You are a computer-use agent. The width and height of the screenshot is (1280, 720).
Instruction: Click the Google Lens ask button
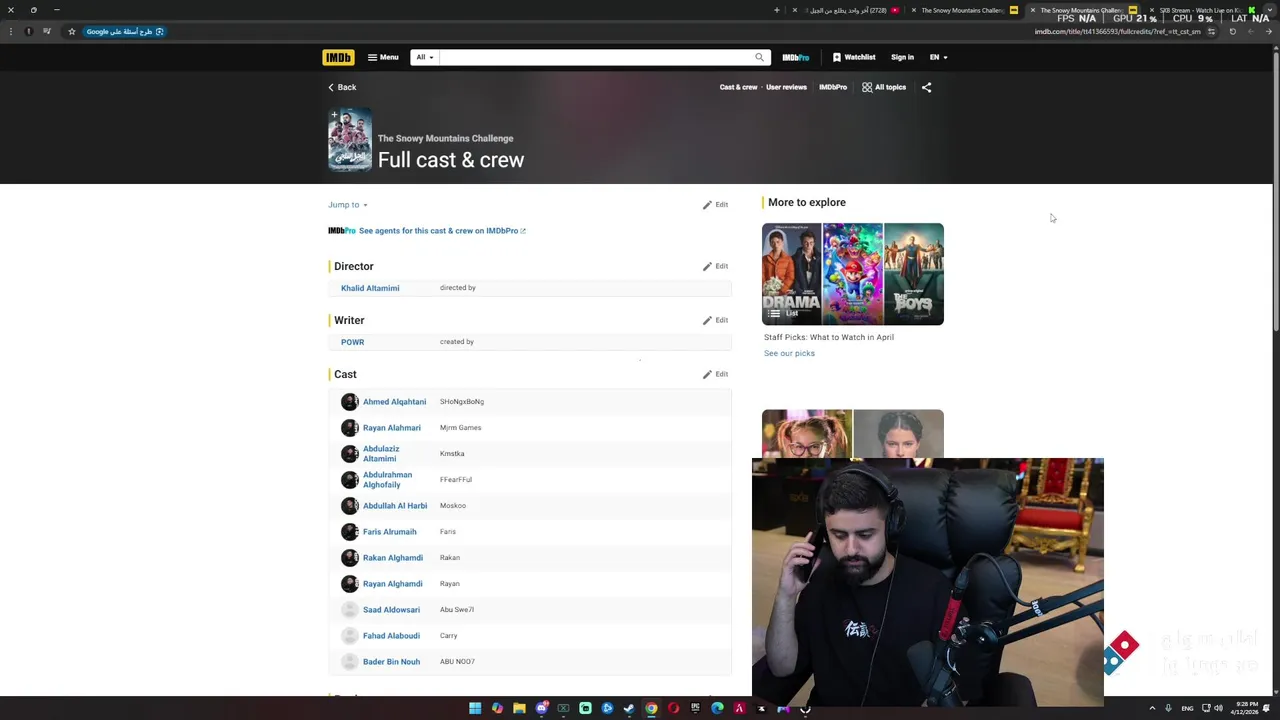[x=125, y=31]
